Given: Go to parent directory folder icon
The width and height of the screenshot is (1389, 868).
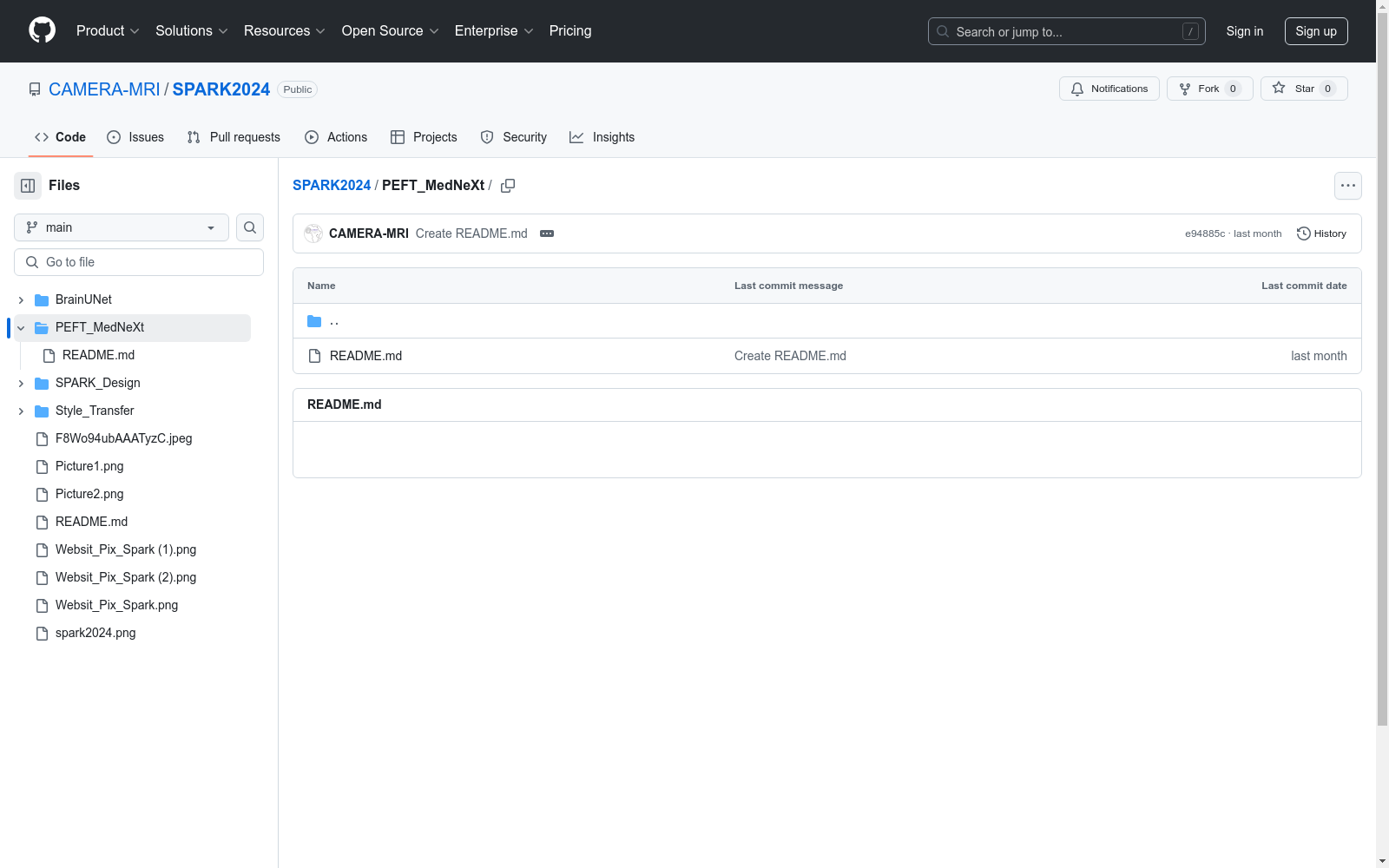Looking at the screenshot, I should click(x=314, y=321).
